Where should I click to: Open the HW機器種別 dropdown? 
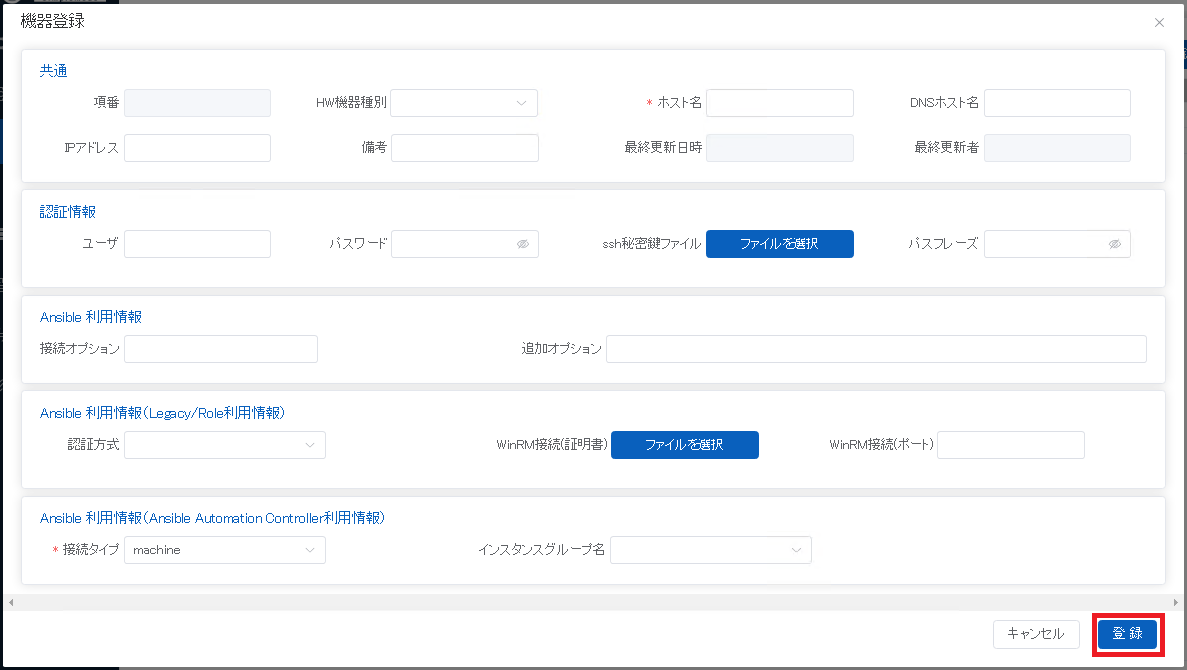[464, 103]
